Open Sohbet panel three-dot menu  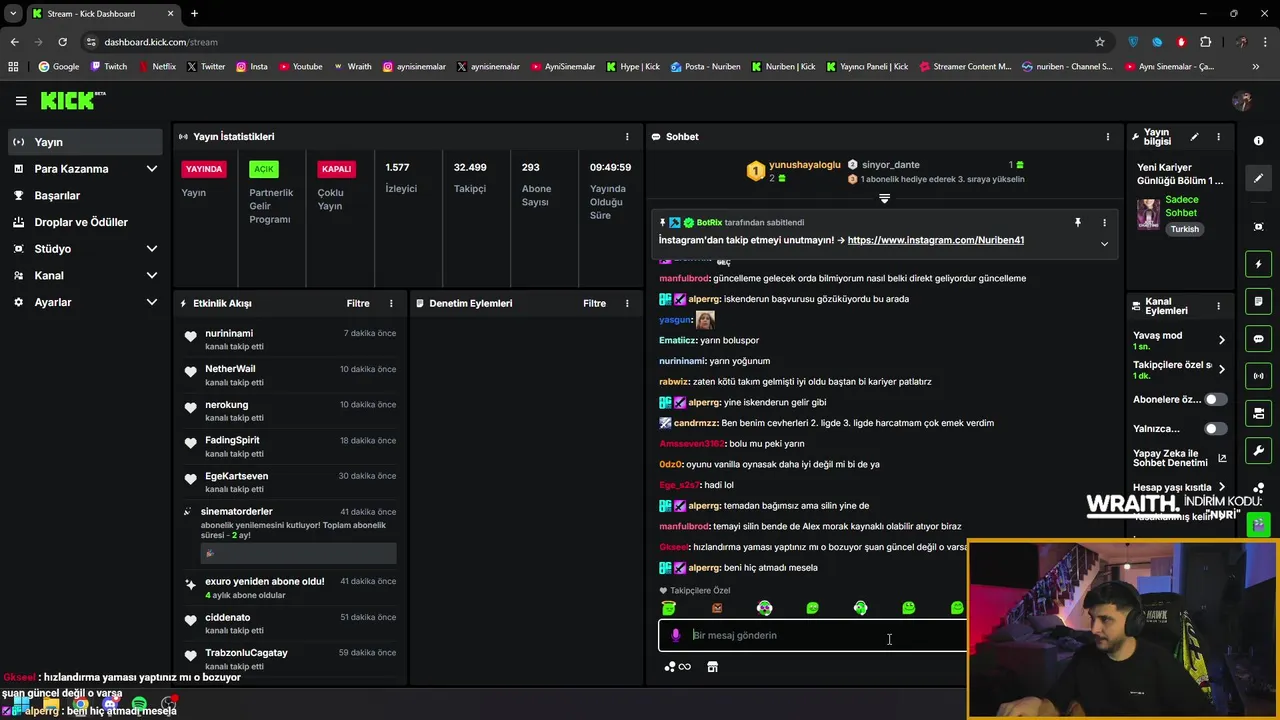(x=1107, y=136)
